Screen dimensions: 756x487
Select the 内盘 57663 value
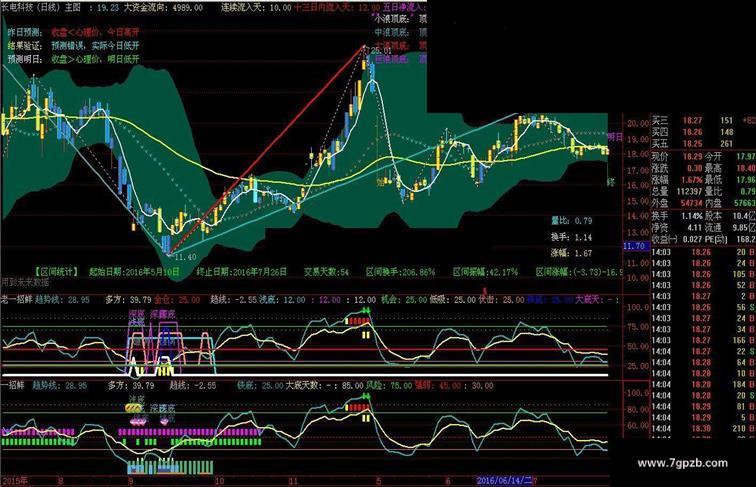(x=731, y=203)
